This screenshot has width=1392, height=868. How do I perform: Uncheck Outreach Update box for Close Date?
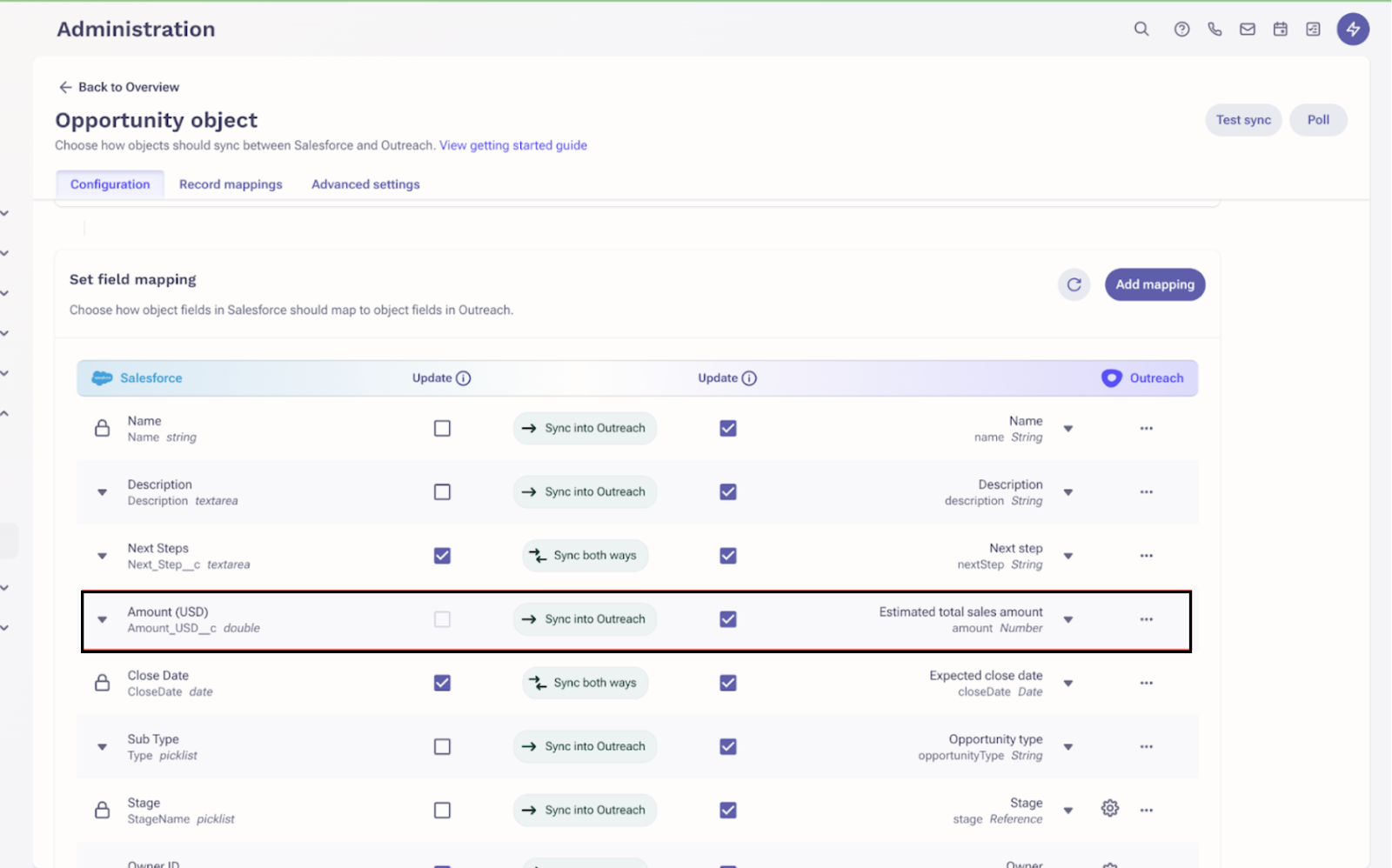pos(728,683)
